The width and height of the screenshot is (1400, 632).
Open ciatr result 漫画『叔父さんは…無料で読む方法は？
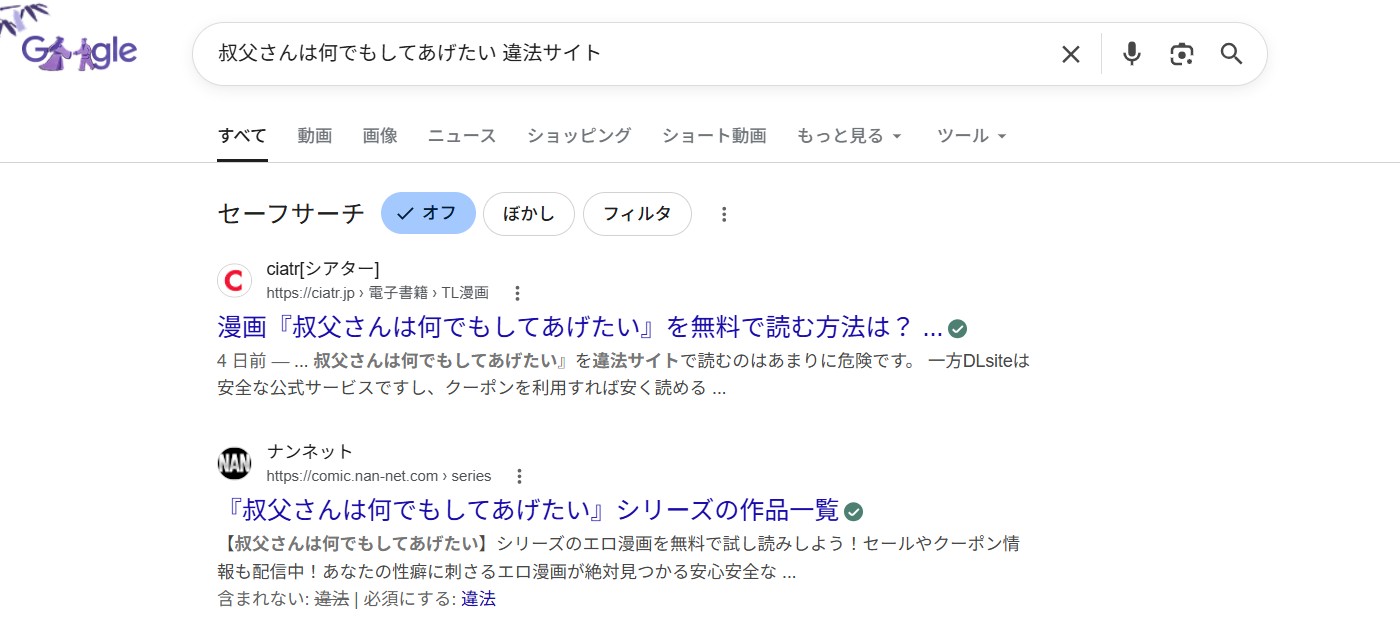click(580, 327)
